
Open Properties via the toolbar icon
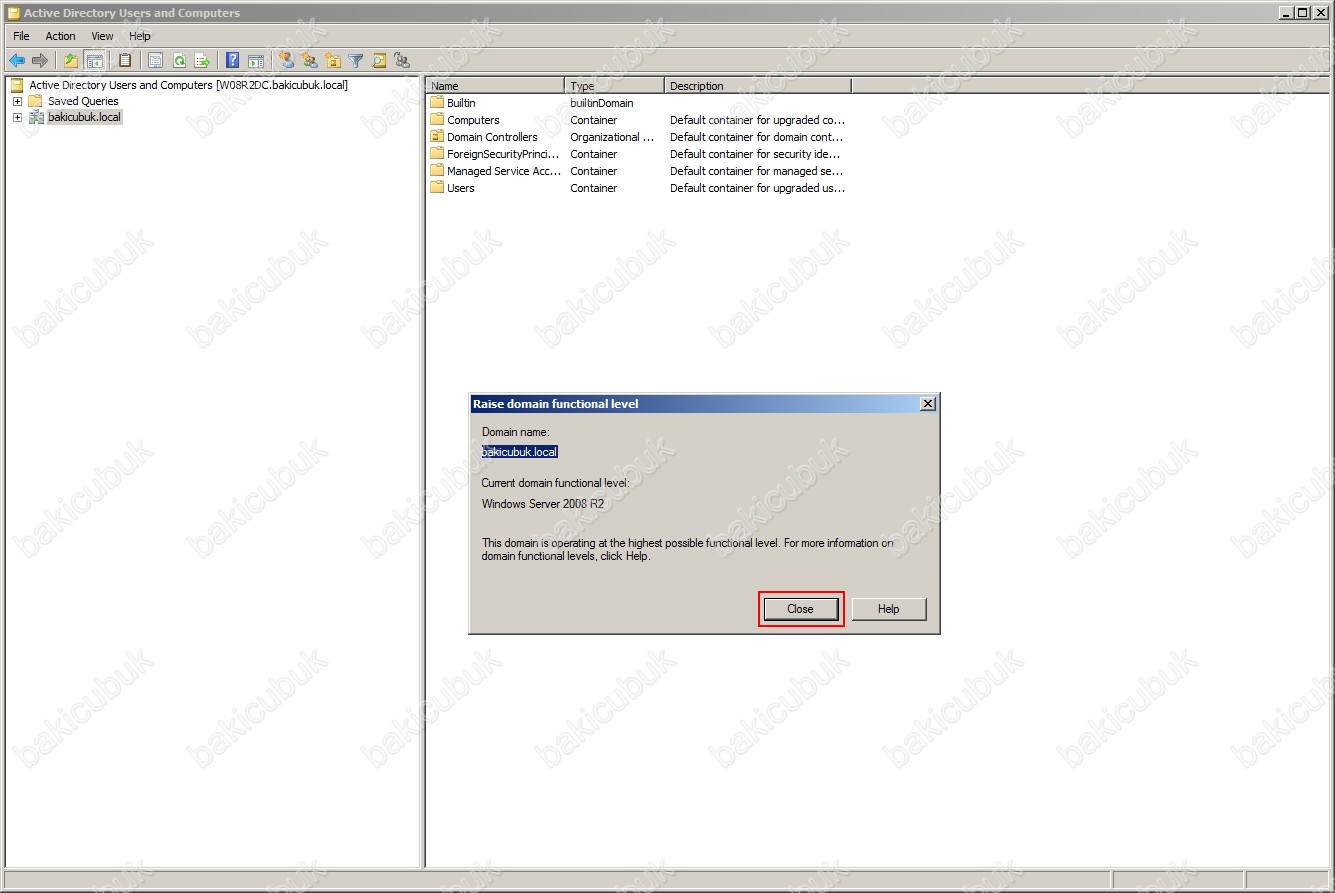[156, 61]
